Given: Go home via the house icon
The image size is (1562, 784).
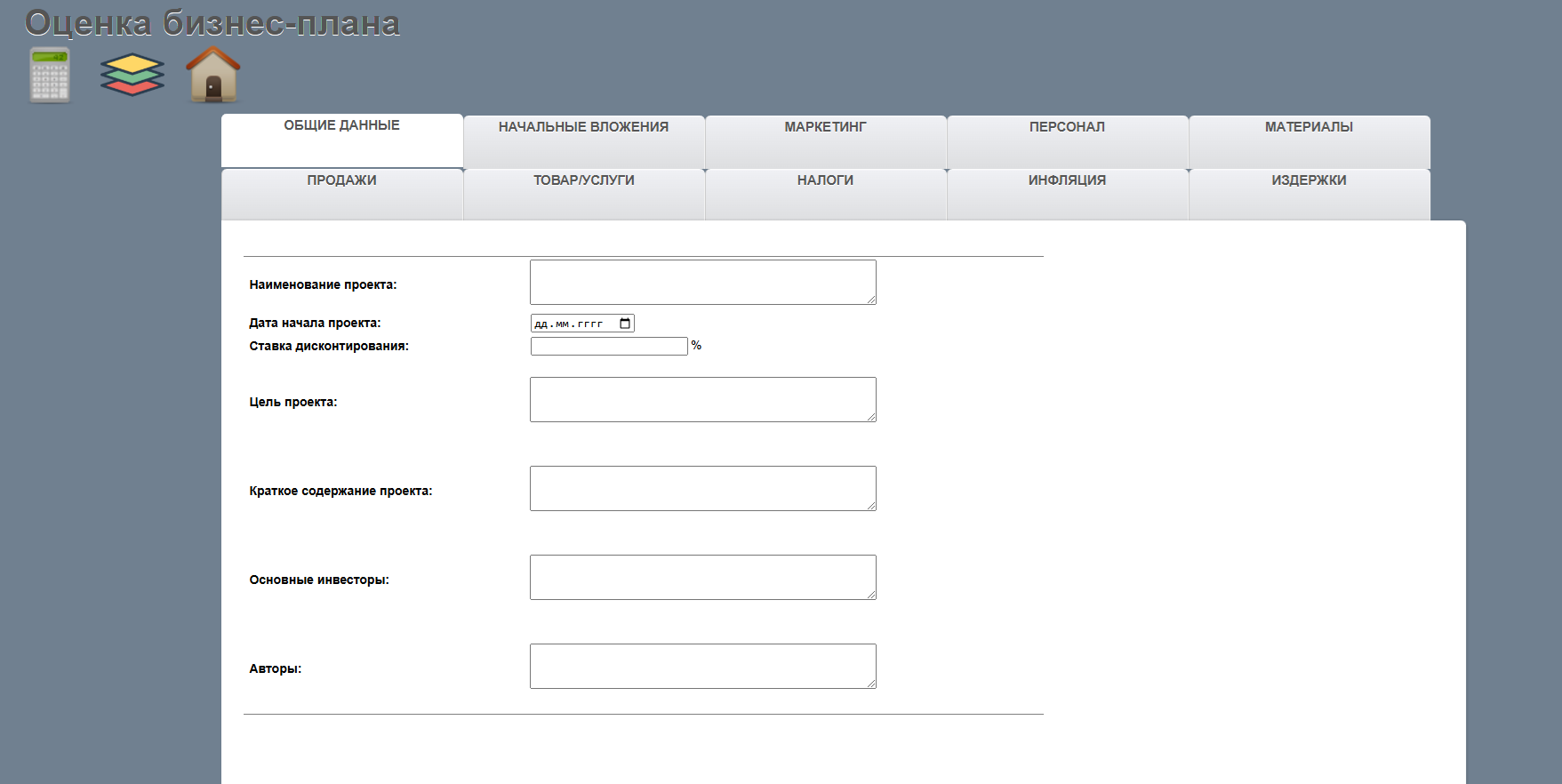Looking at the screenshot, I should pyautogui.click(x=213, y=75).
